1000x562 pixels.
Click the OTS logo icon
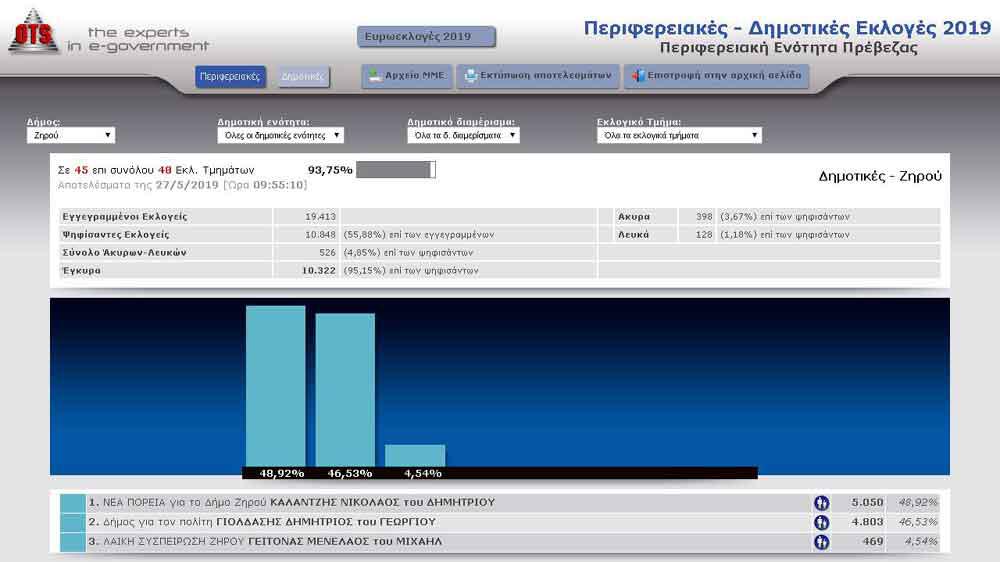point(33,32)
